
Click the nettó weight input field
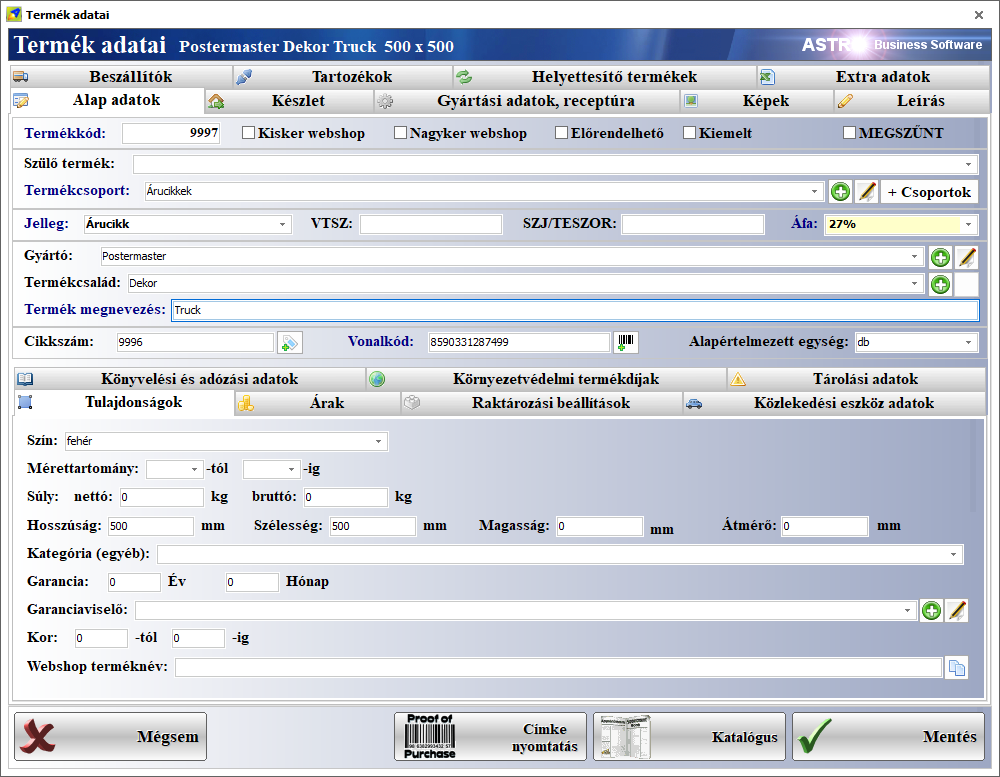(161, 498)
